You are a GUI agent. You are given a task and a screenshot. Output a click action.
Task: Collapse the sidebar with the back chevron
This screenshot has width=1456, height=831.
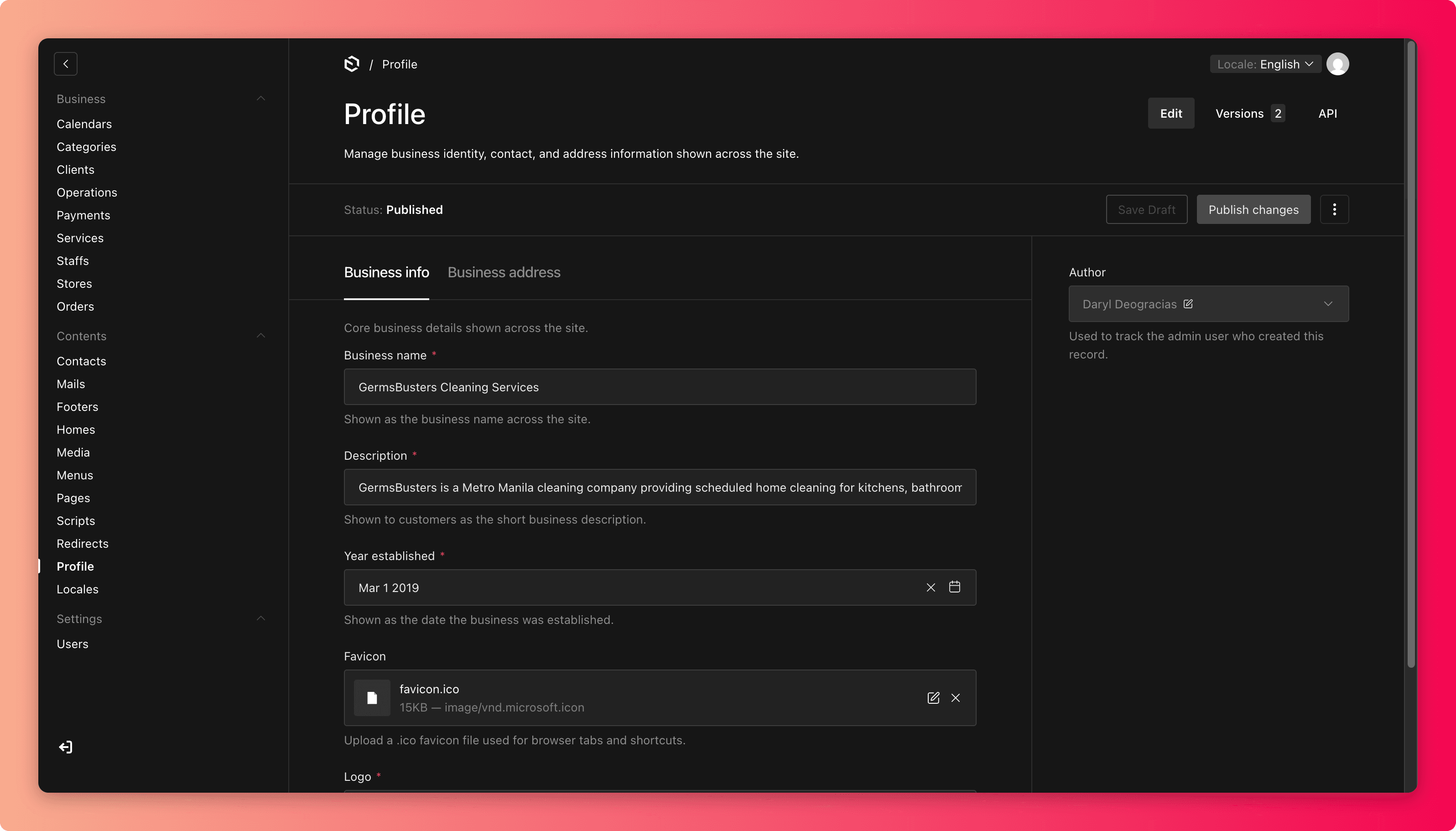pos(66,64)
